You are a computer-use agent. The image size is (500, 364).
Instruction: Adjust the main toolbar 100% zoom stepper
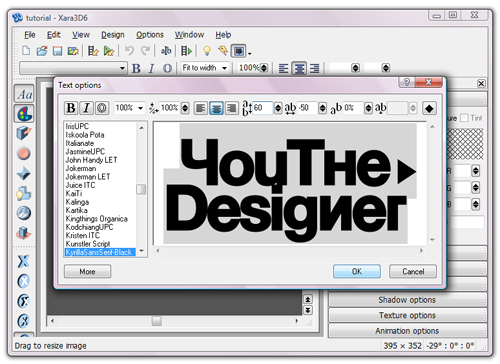(264, 68)
